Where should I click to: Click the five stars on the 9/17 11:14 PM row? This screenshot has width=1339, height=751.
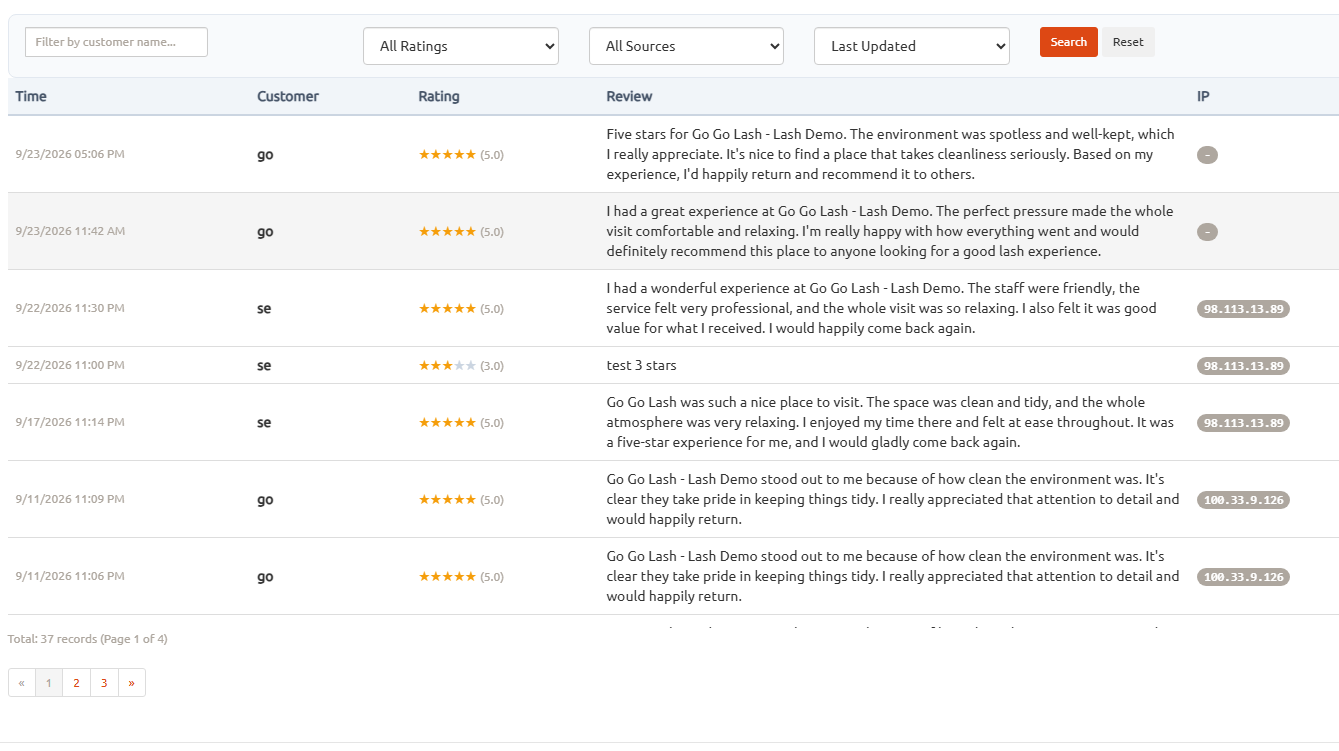point(447,422)
